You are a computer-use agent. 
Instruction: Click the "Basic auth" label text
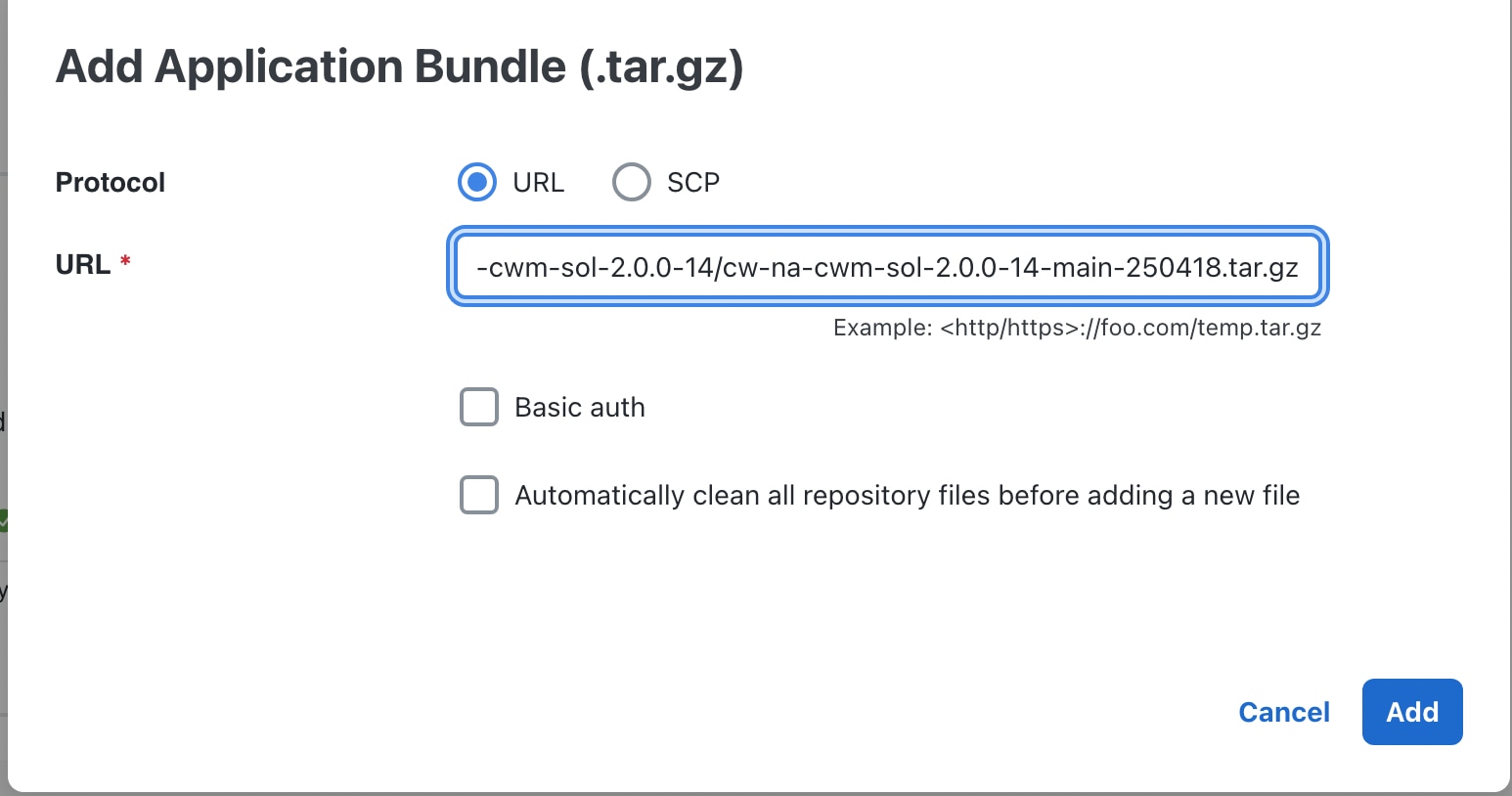coord(580,407)
